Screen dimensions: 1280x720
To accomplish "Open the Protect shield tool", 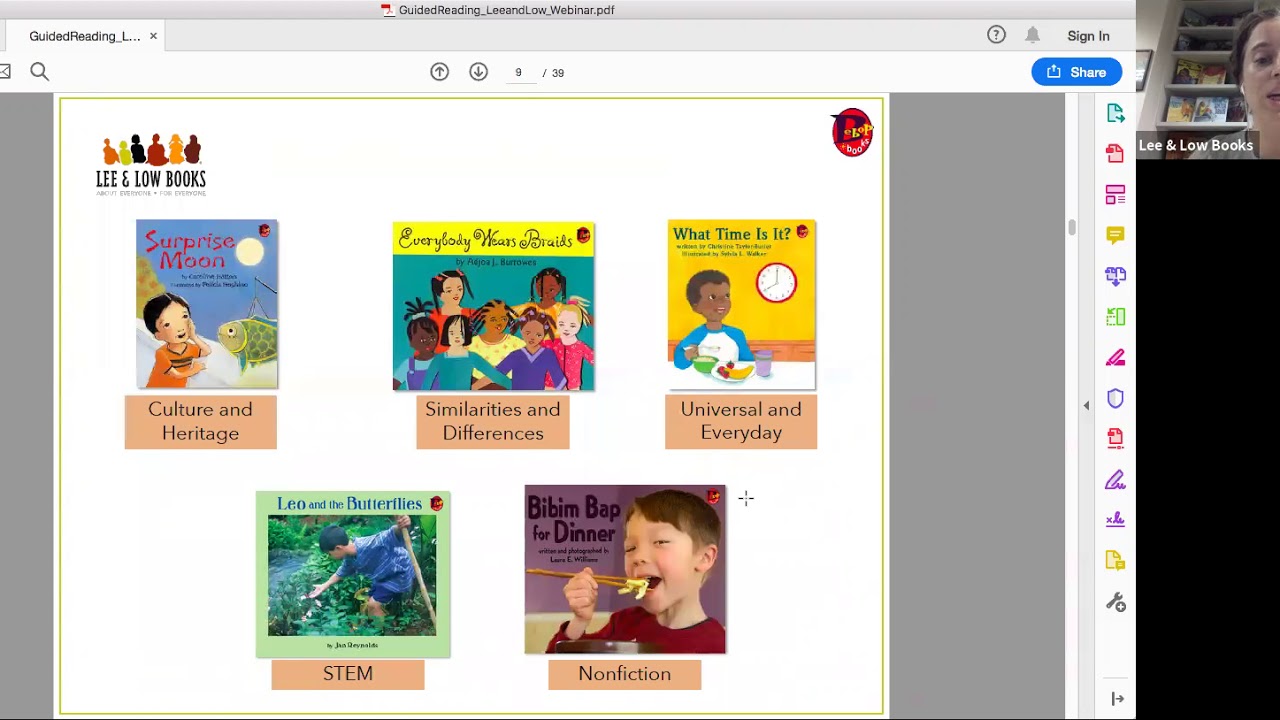I will [1115, 398].
